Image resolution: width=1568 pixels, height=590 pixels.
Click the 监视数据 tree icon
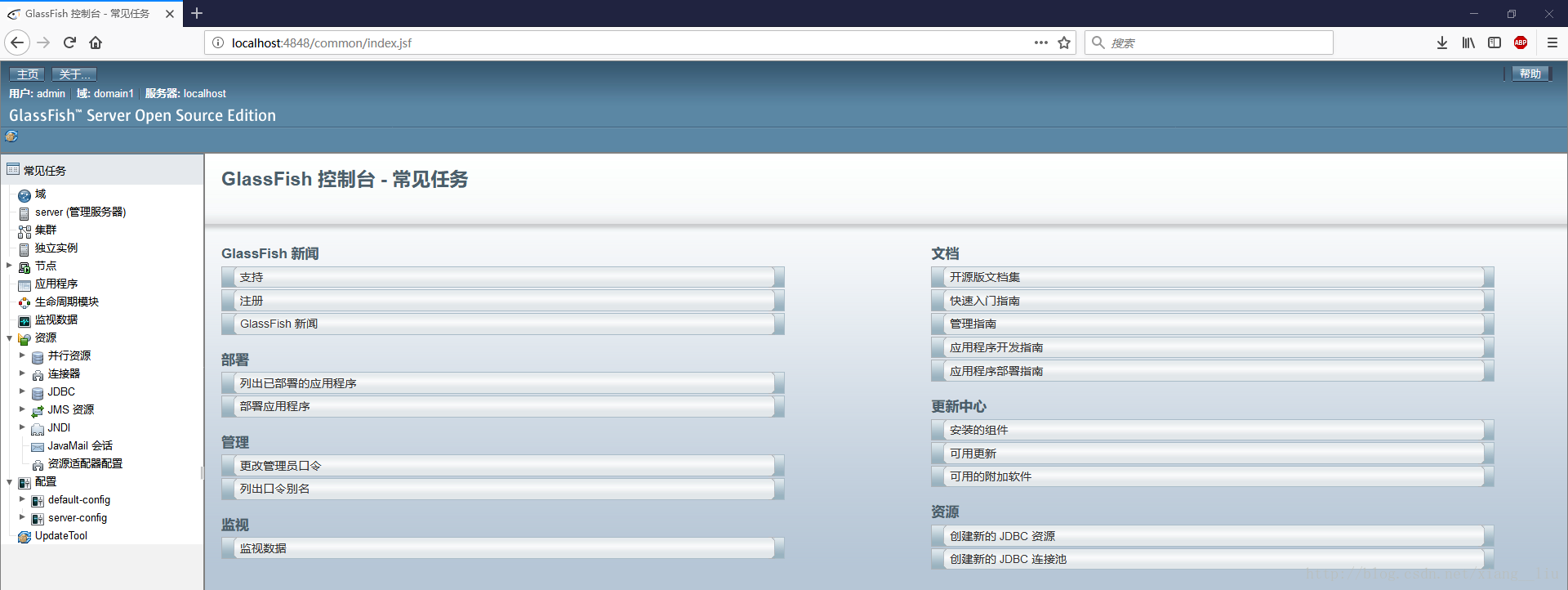tap(24, 321)
